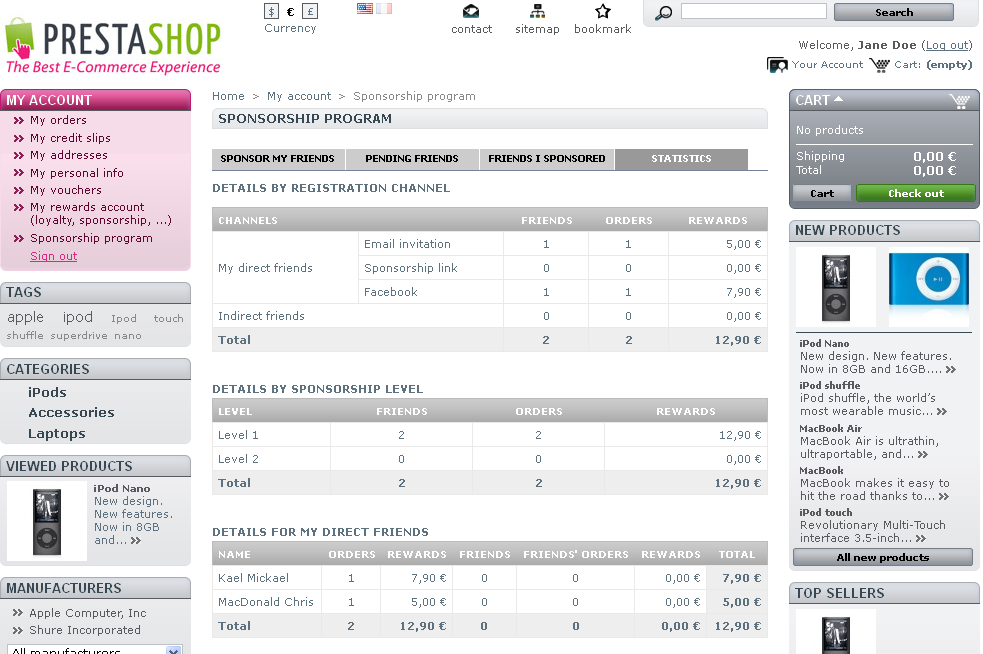
Task: Click the nano tag
Action: coord(128,335)
